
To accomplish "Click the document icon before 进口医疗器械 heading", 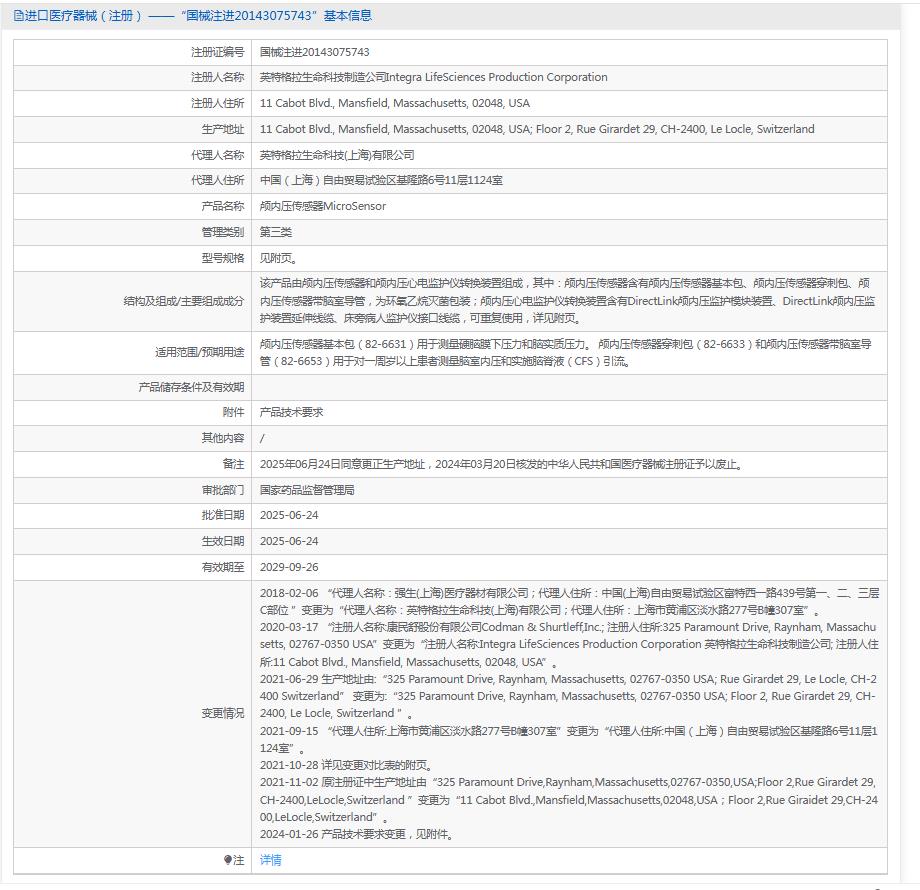I will 18,16.
